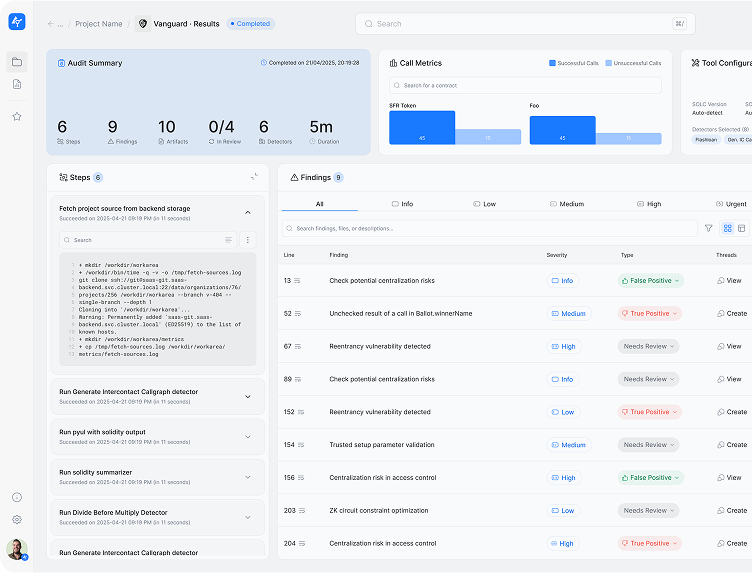Open the info icon in left sidebar
This screenshot has height=573, width=752.
pyautogui.click(x=17, y=497)
